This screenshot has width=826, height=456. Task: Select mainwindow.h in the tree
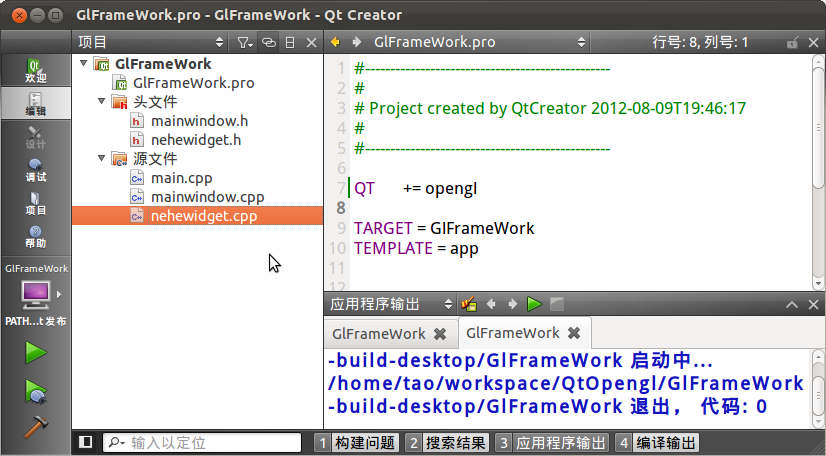pyautogui.click(x=199, y=121)
